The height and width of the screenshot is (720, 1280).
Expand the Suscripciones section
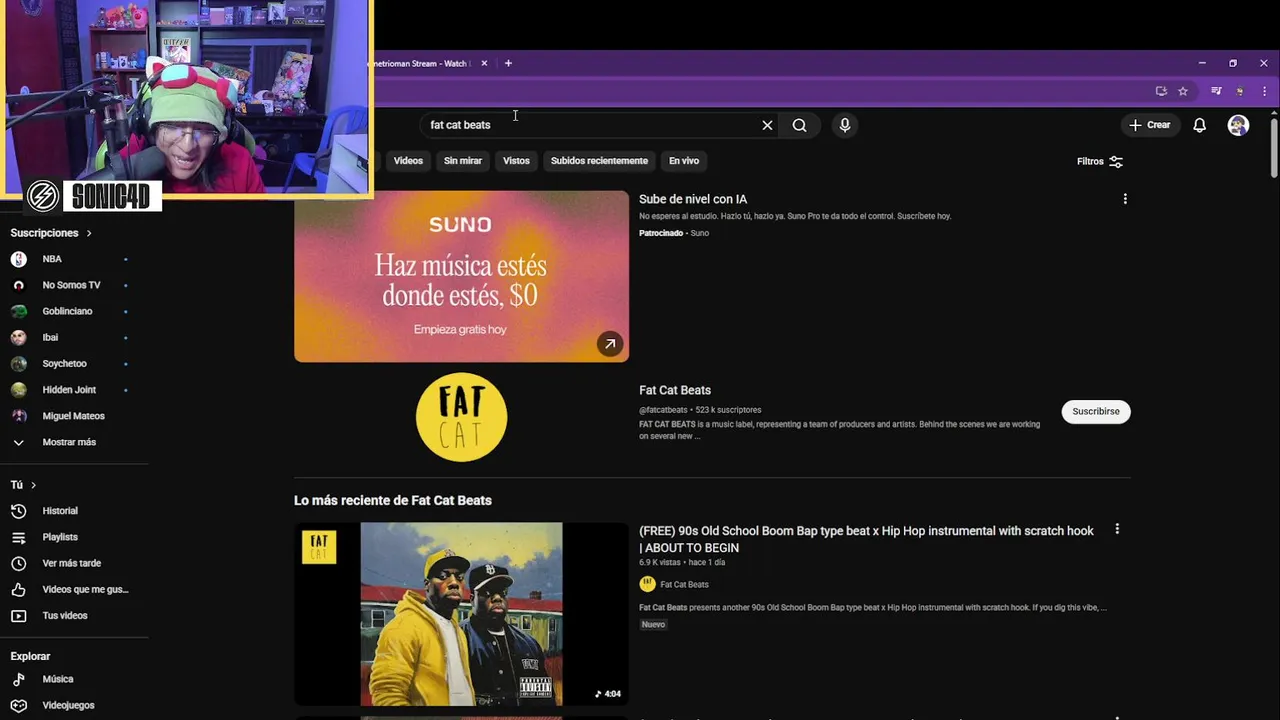[x=51, y=233]
